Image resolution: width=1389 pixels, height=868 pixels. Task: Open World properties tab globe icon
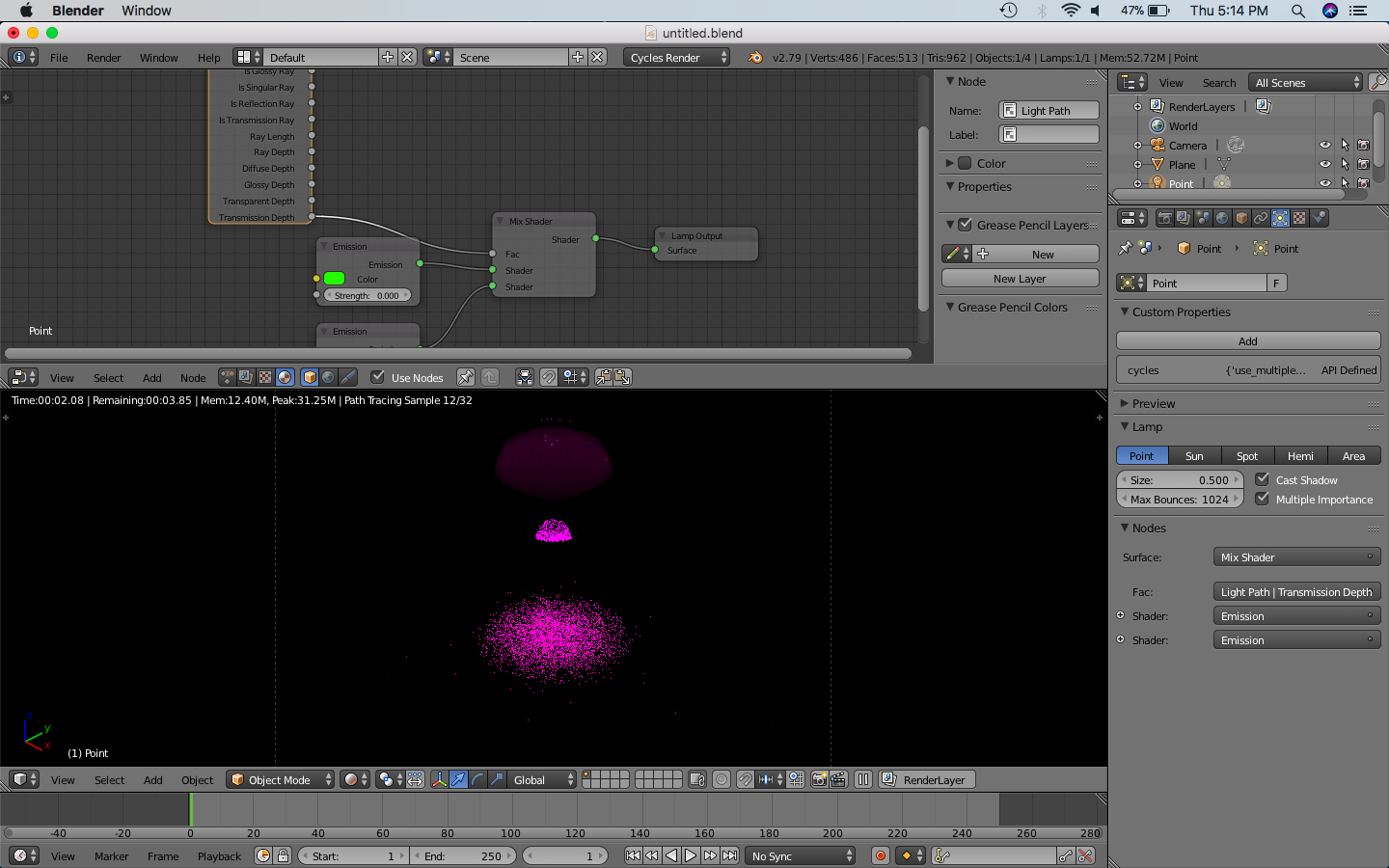tap(1222, 218)
